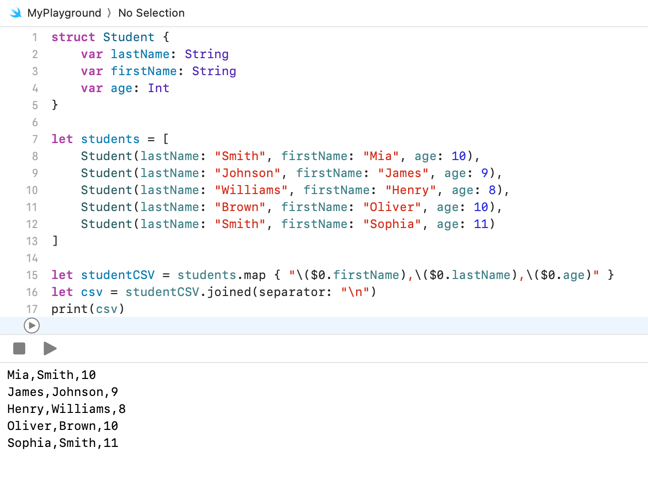Open the No Selection breadcrumb menu
Viewport: 648px width, 494px height.
151,13
